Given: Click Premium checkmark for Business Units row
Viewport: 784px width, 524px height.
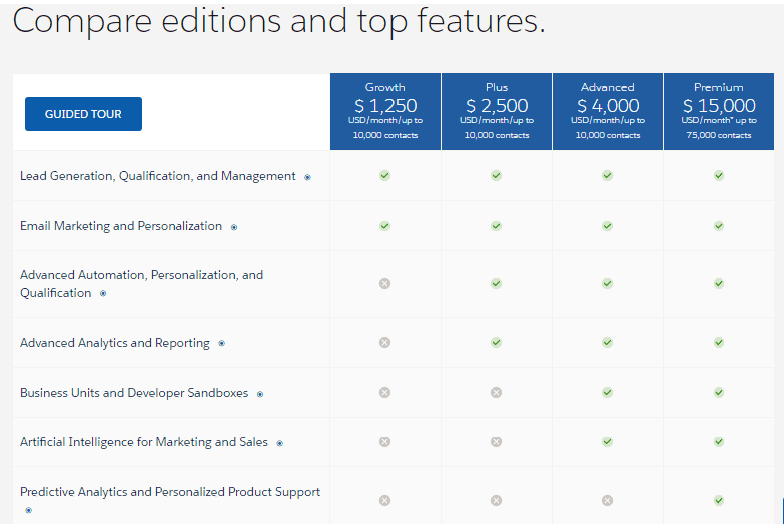Looking at the screenshot, I should coord(719,392).
